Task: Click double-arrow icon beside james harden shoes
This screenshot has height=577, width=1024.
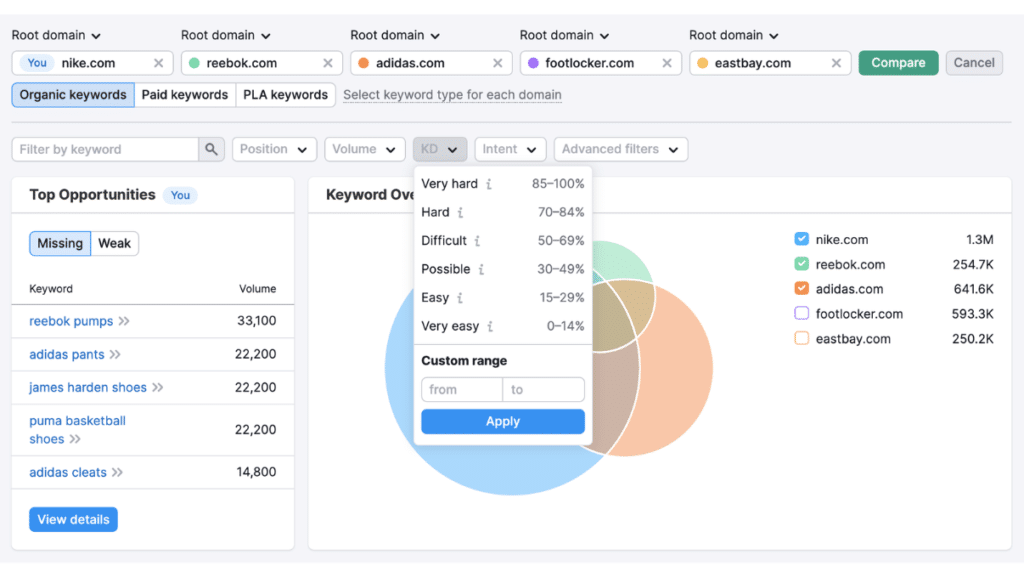Action: 157,388
